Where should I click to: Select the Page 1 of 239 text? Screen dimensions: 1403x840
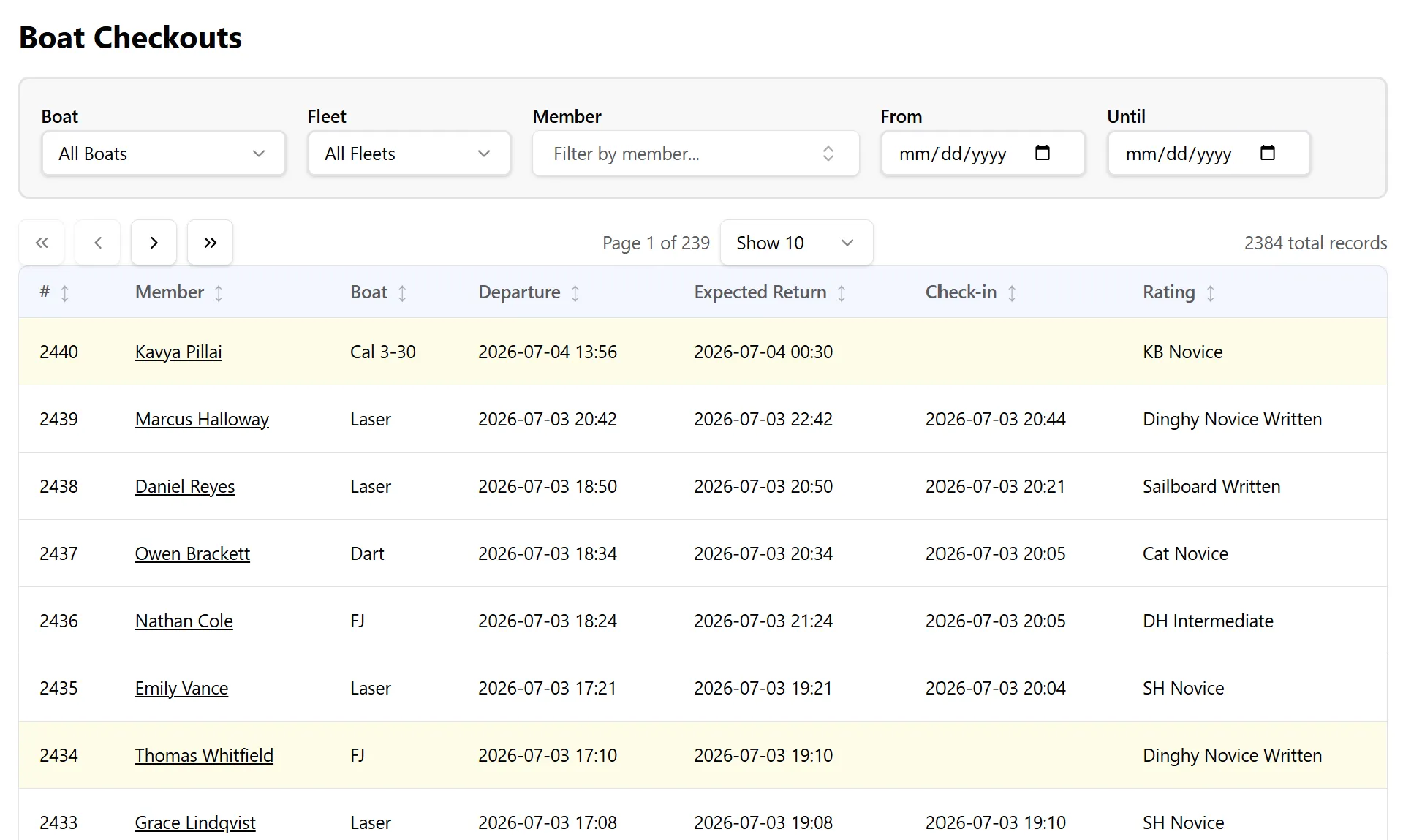tap(656, 243)
